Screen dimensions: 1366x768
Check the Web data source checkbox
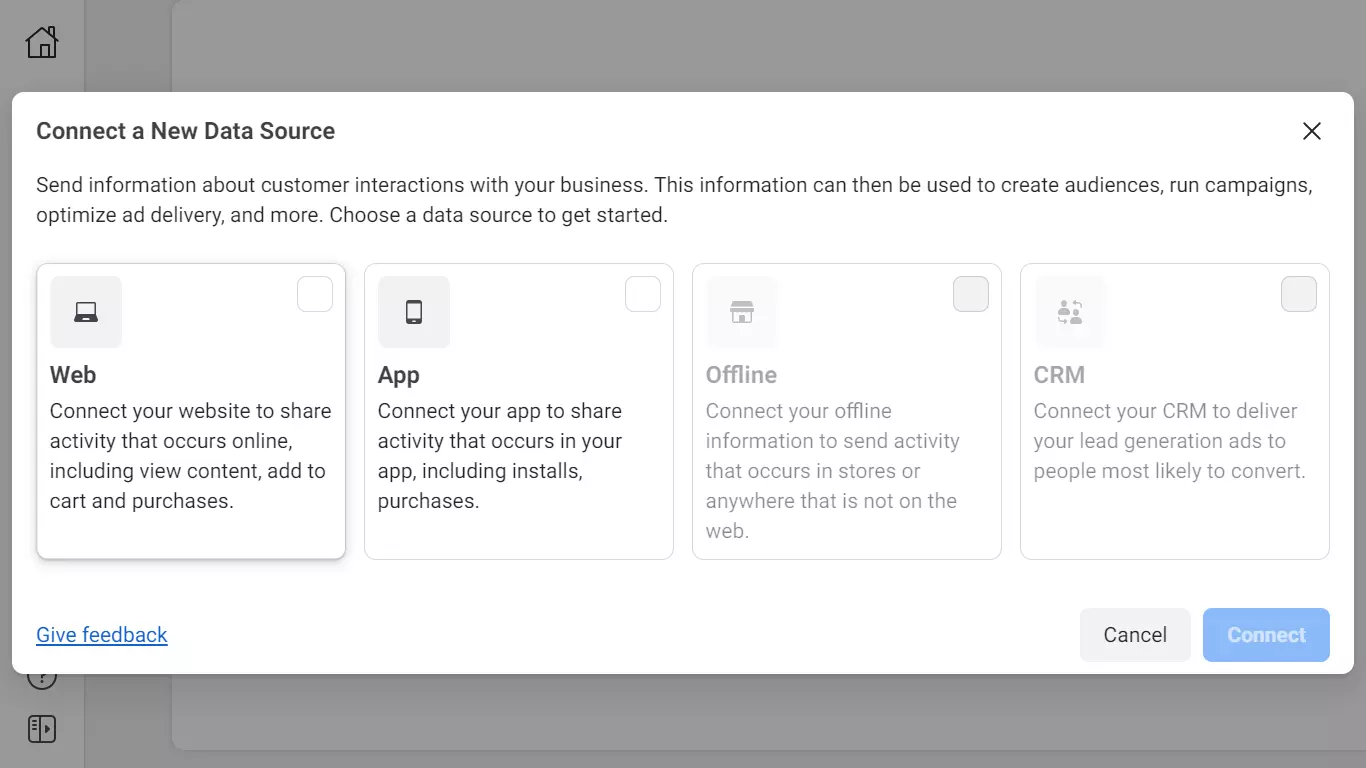click(315, 294)
